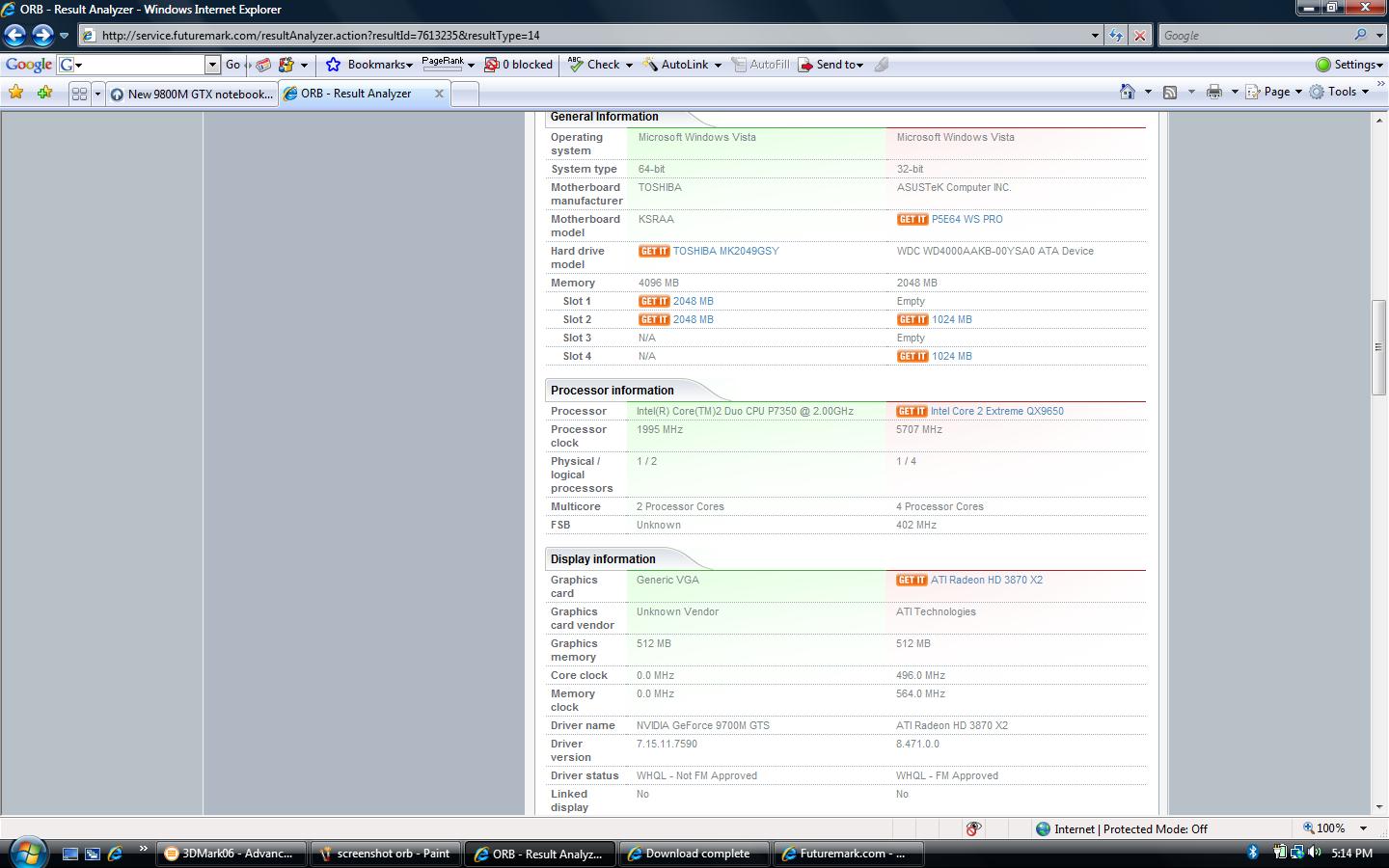Click GET IT badge beside P5E64 WS PRO
1389x868 pixels.
click(912, 219)
